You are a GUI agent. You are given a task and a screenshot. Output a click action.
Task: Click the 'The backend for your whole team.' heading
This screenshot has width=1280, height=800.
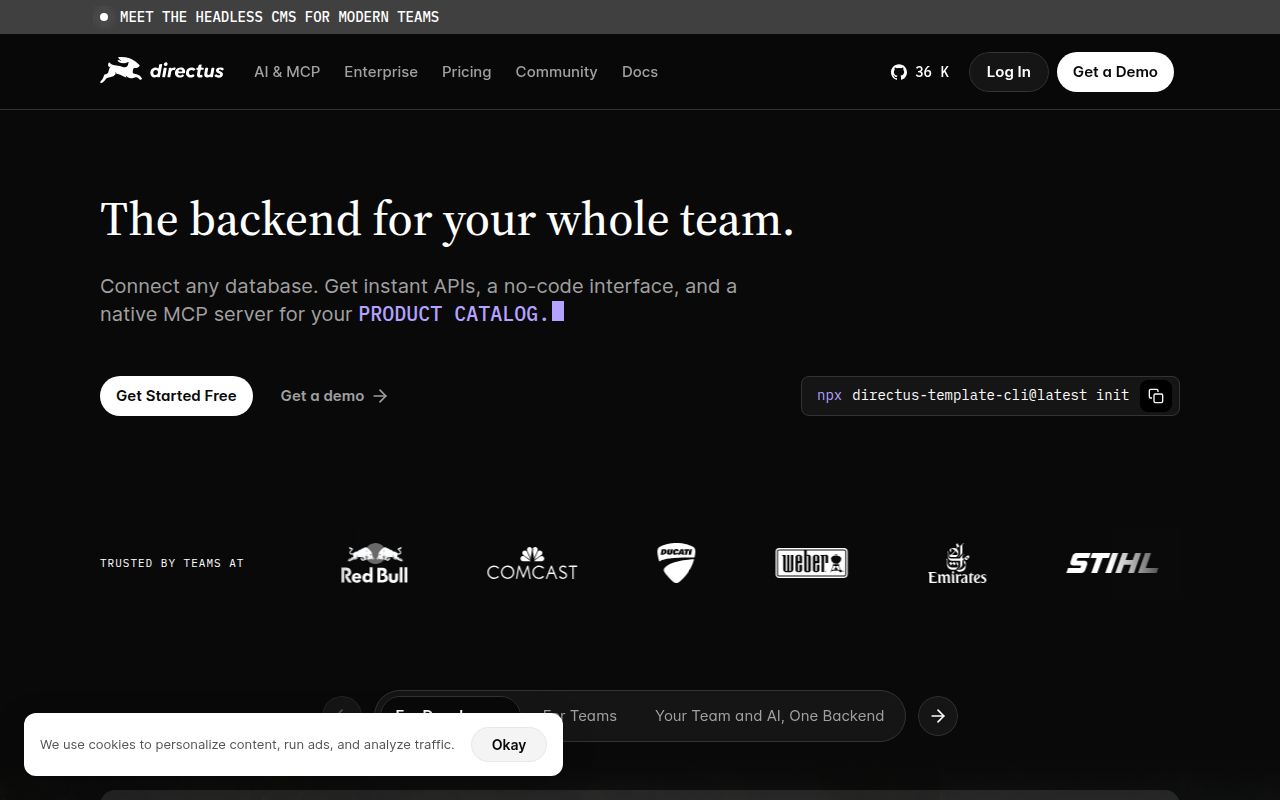(x=447, y=219)
